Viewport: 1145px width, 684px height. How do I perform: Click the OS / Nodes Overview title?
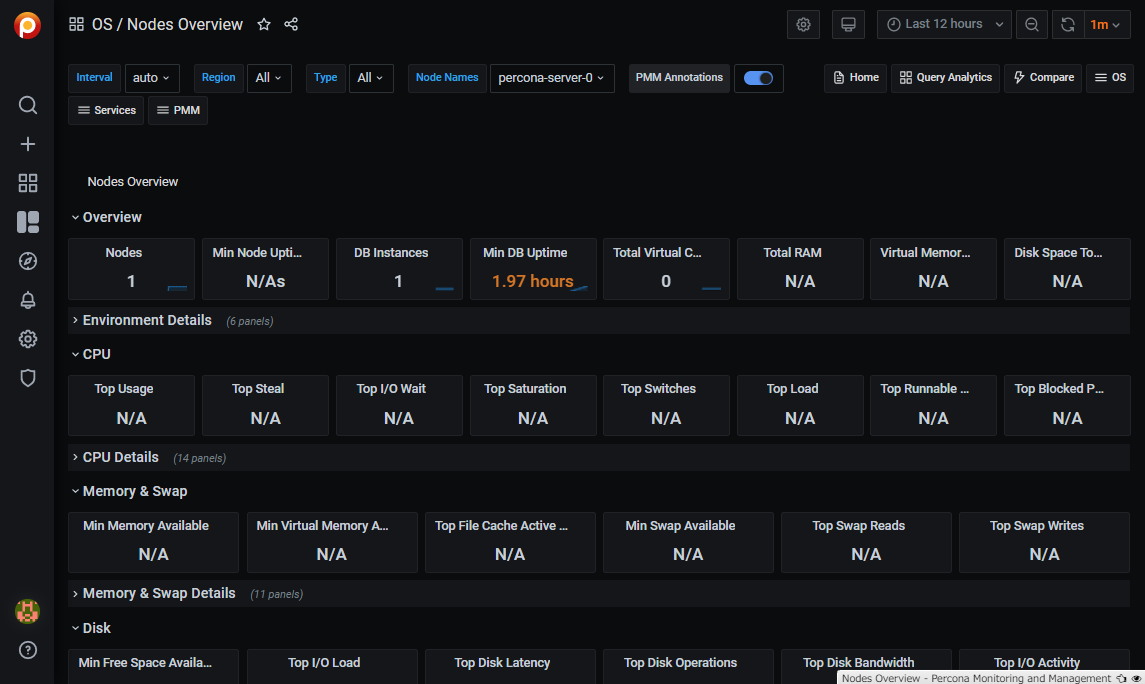coord(167,24)
